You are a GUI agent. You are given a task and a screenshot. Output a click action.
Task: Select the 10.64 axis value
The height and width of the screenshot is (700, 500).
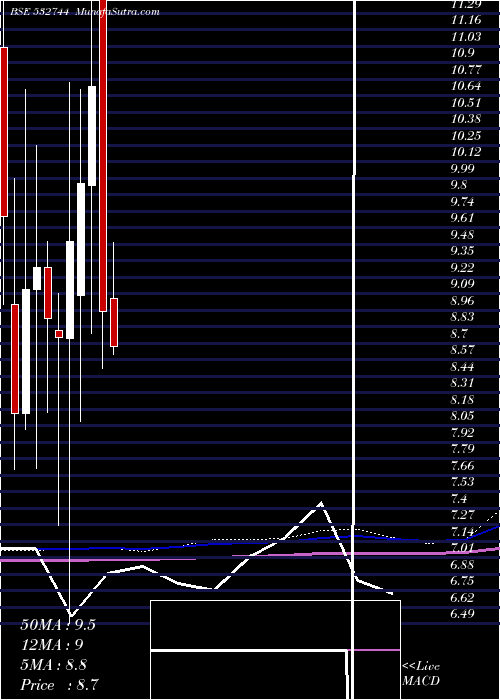tap(466, 86)
